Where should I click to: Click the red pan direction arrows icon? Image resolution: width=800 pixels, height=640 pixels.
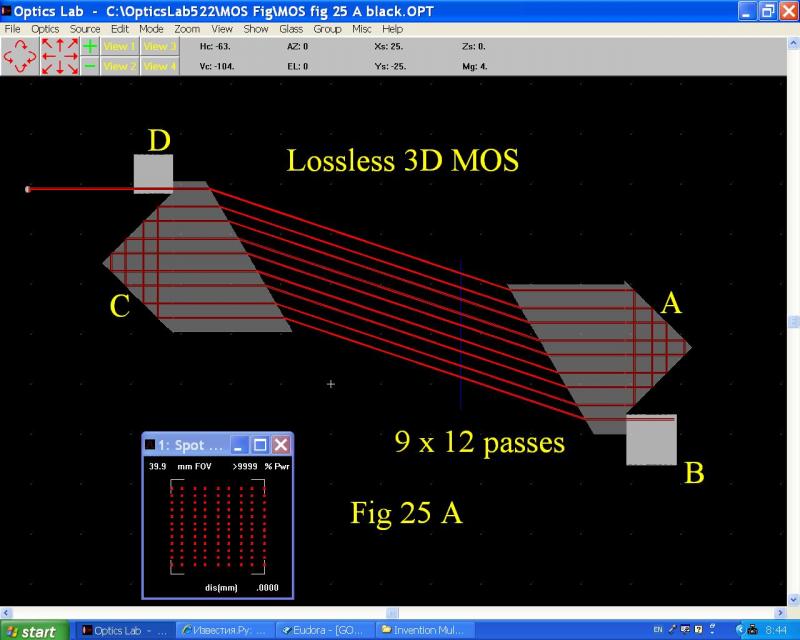pos(59,56)
